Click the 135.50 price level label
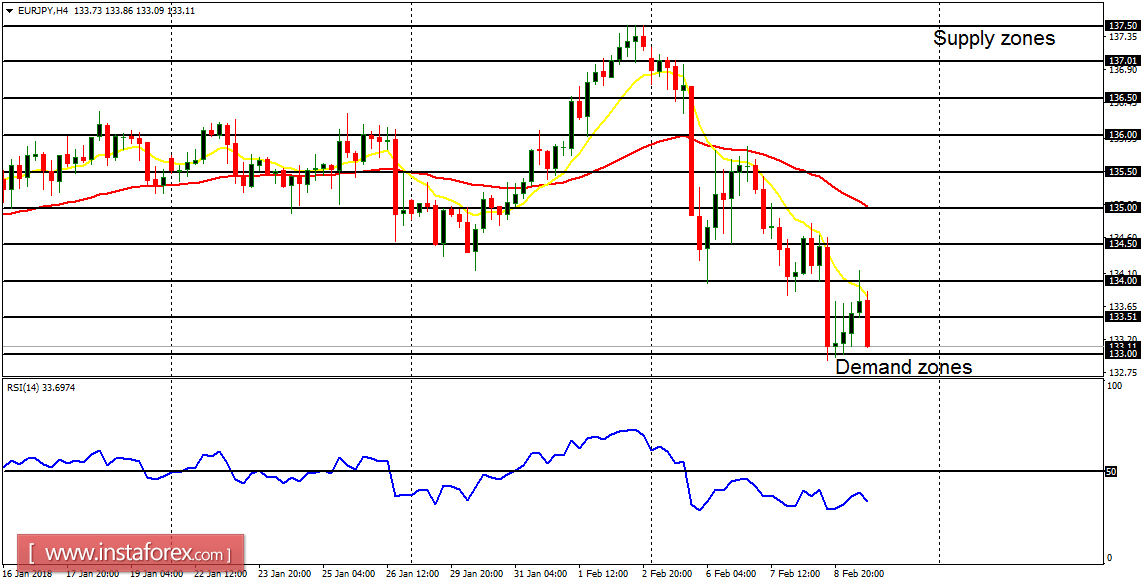Screen dimensions: 1143x585 tap(1122, 172)
